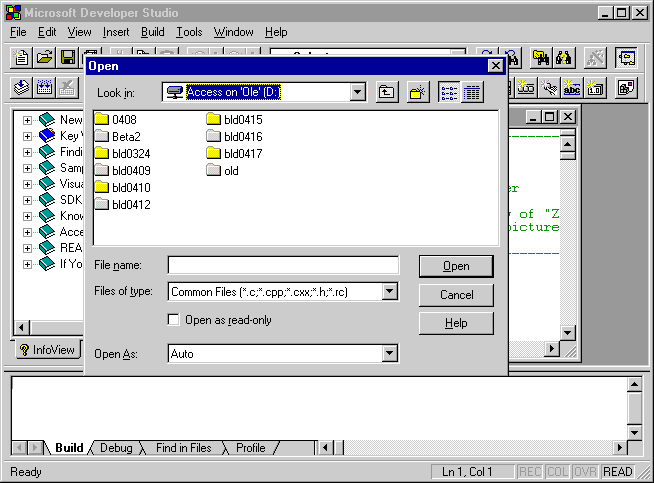Toggle the Open as read-only checkbox
654x483 pixels.
[175, 320]
